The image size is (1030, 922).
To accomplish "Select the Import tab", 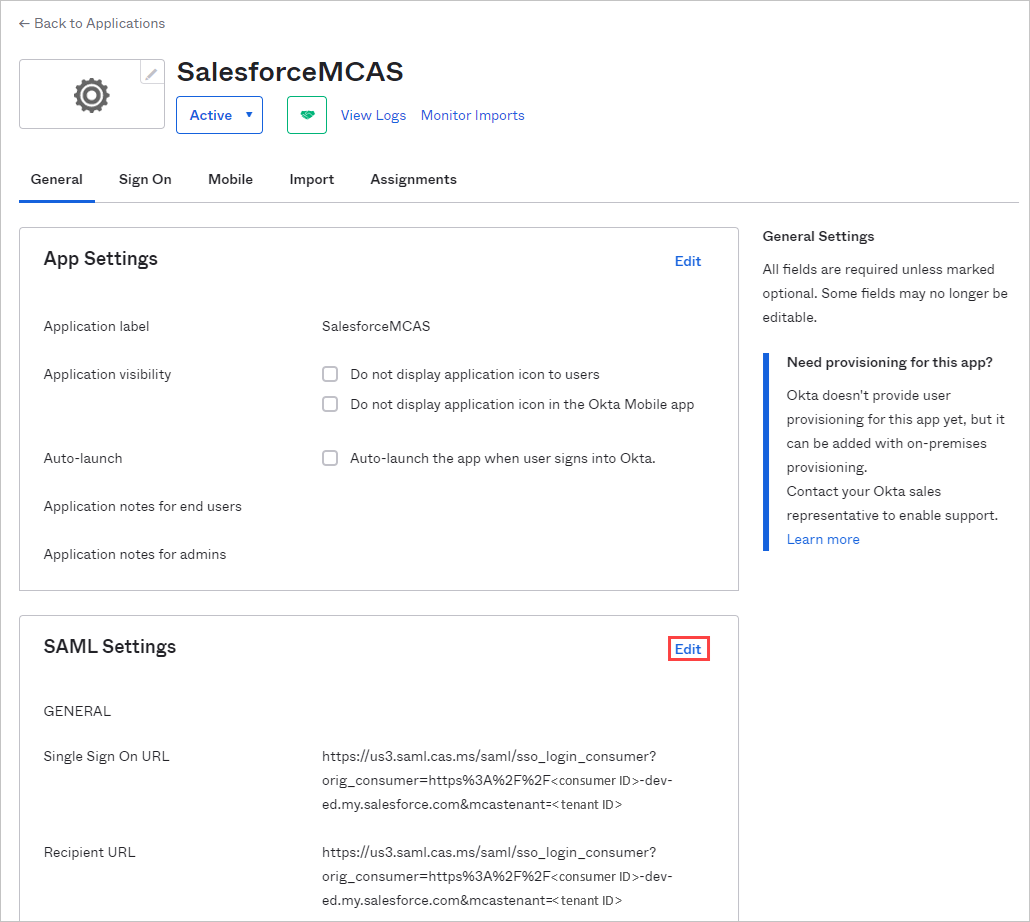I will [x=311, y=179].
